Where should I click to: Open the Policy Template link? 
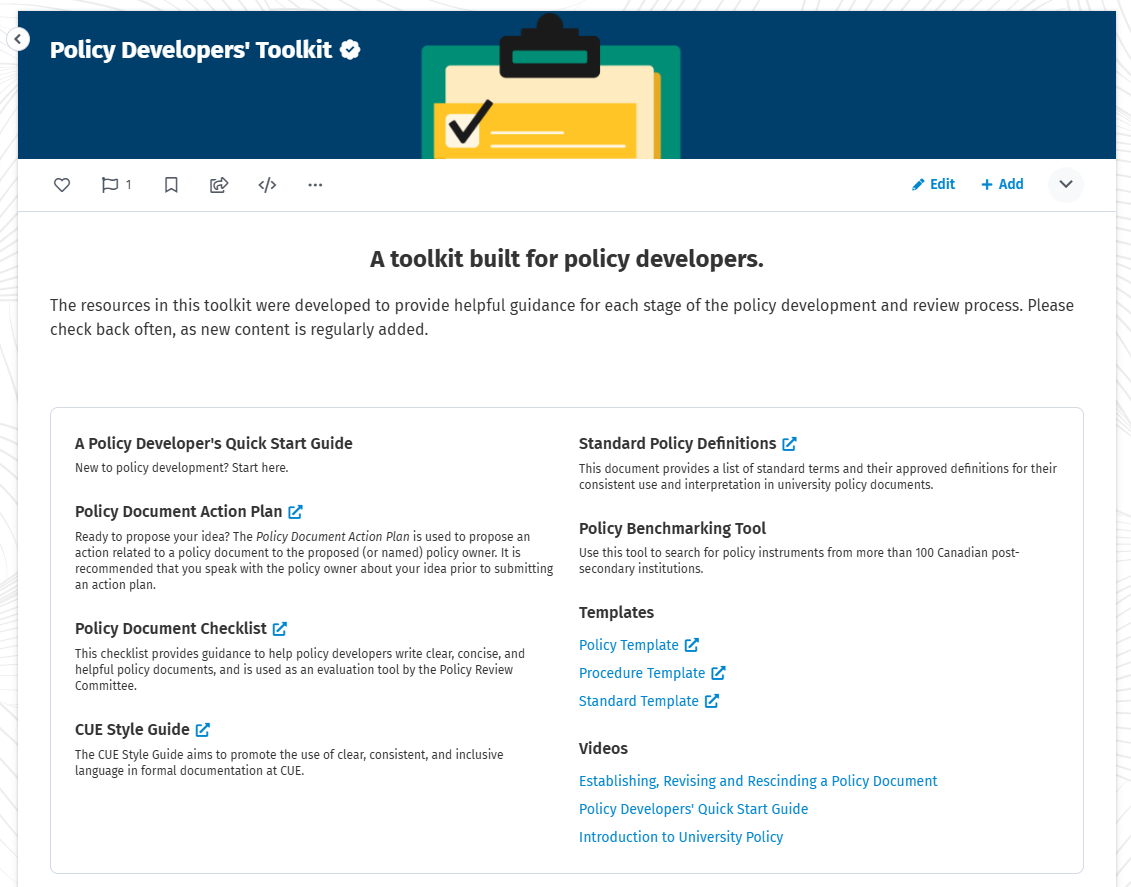coord(629,645)
